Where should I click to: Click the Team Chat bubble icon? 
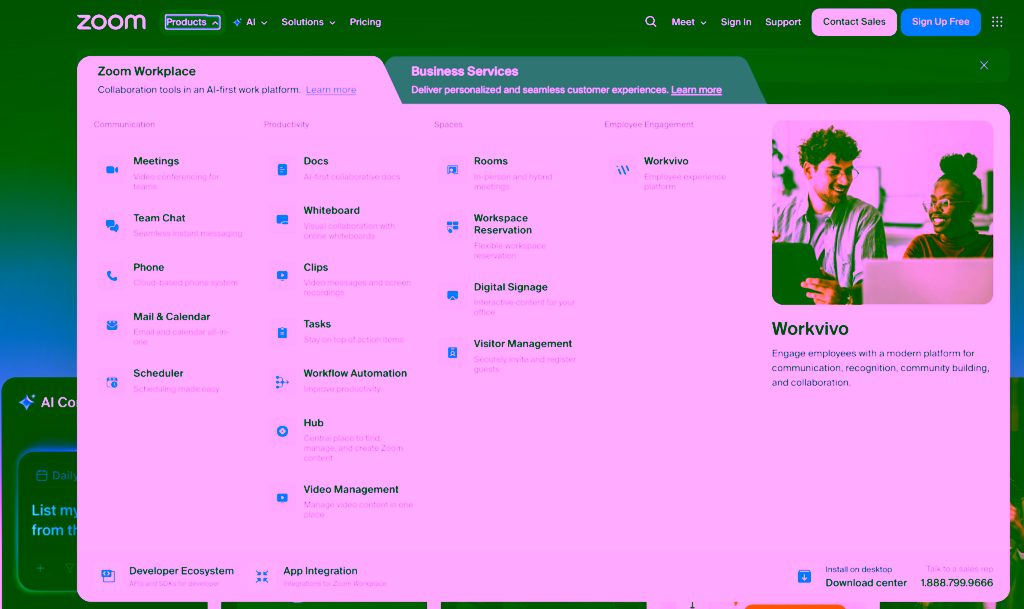coord(112,226)
